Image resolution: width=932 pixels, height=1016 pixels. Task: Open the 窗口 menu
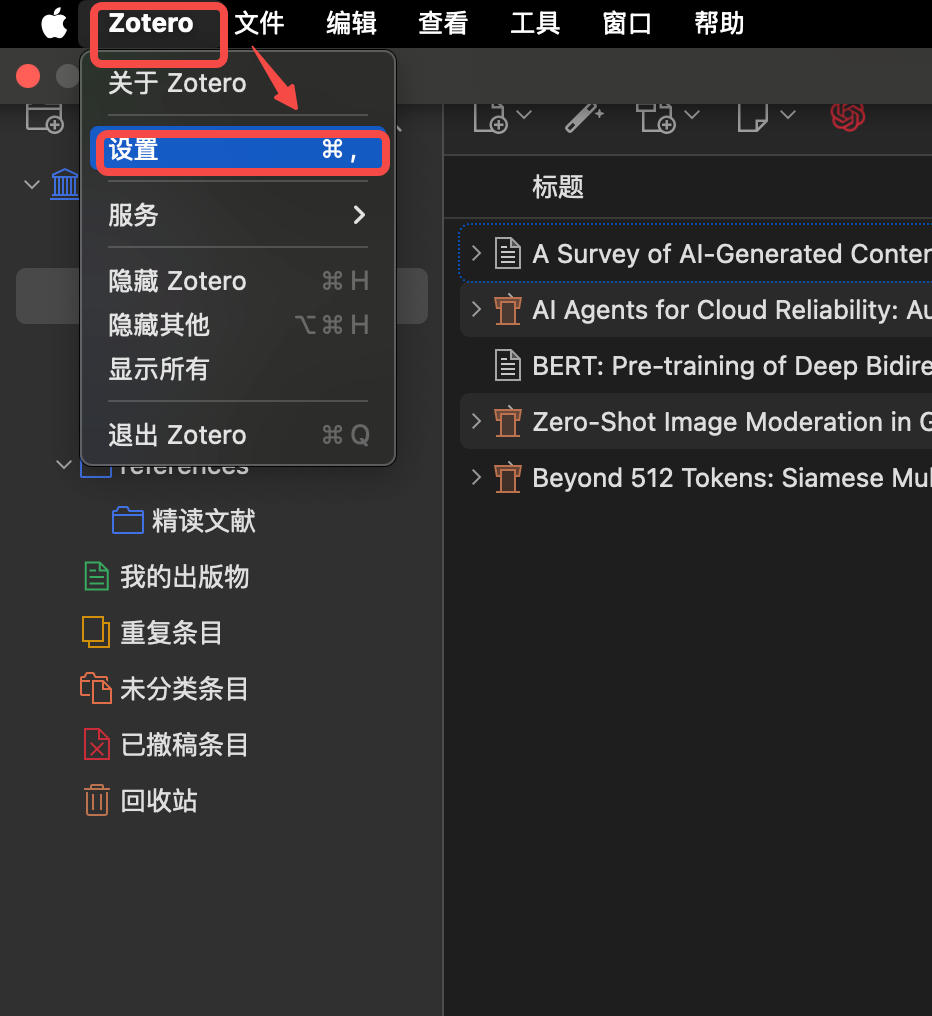627,24
